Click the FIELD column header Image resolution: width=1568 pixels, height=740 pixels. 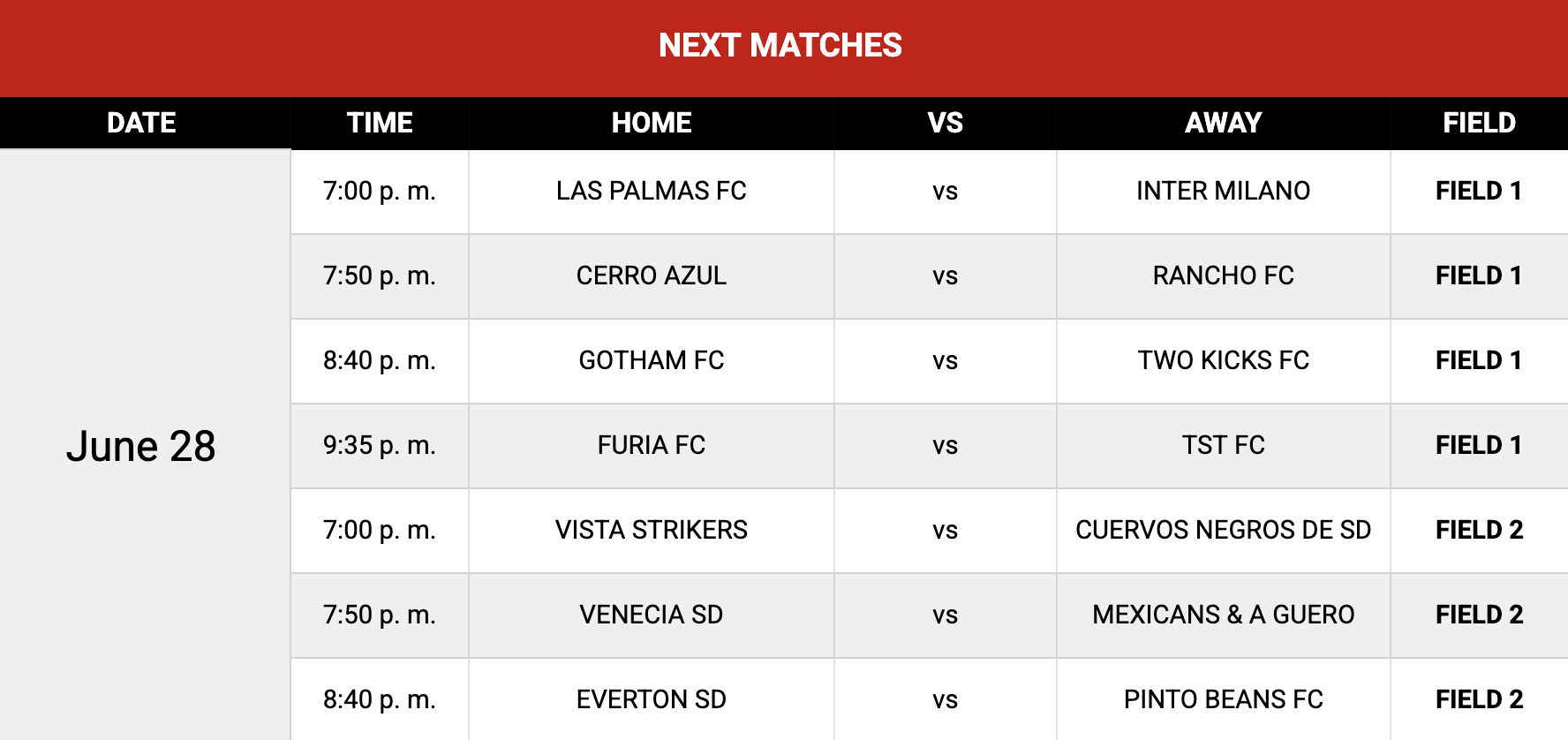[1480, 123]
